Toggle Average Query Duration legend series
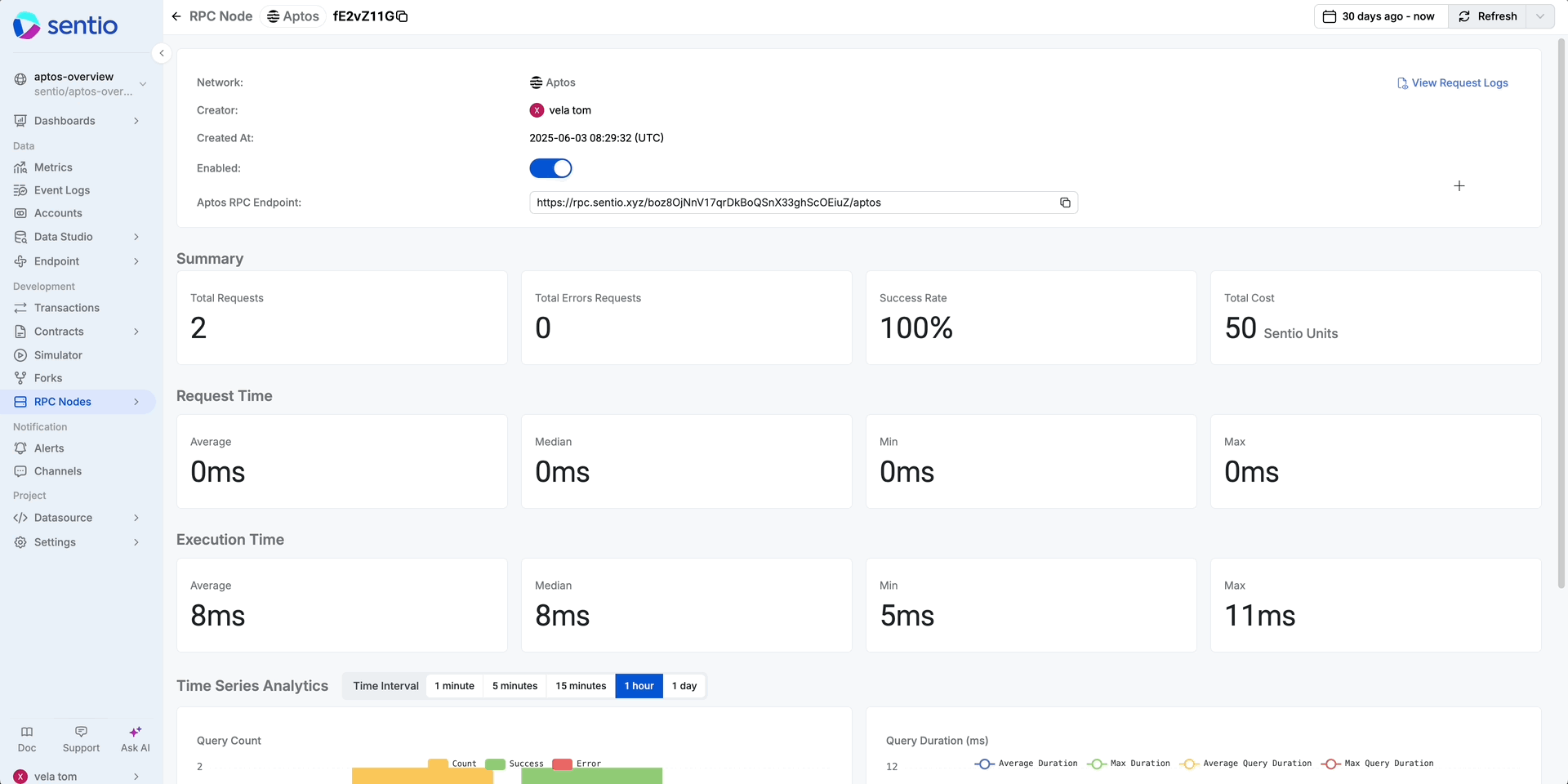Screen dimensions: 1568x784 coord(1246,764)
